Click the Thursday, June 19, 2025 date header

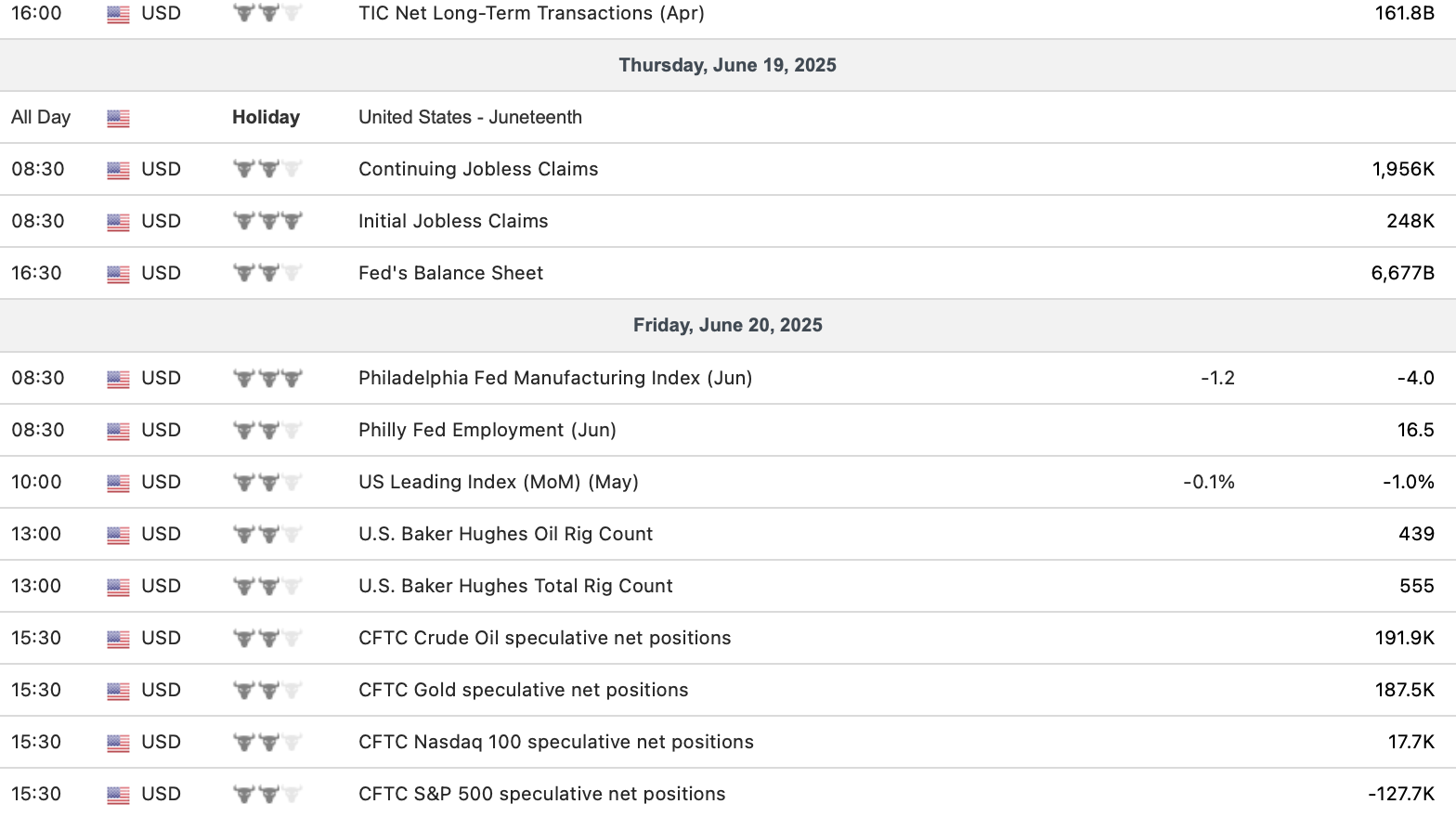pos(727,65)
